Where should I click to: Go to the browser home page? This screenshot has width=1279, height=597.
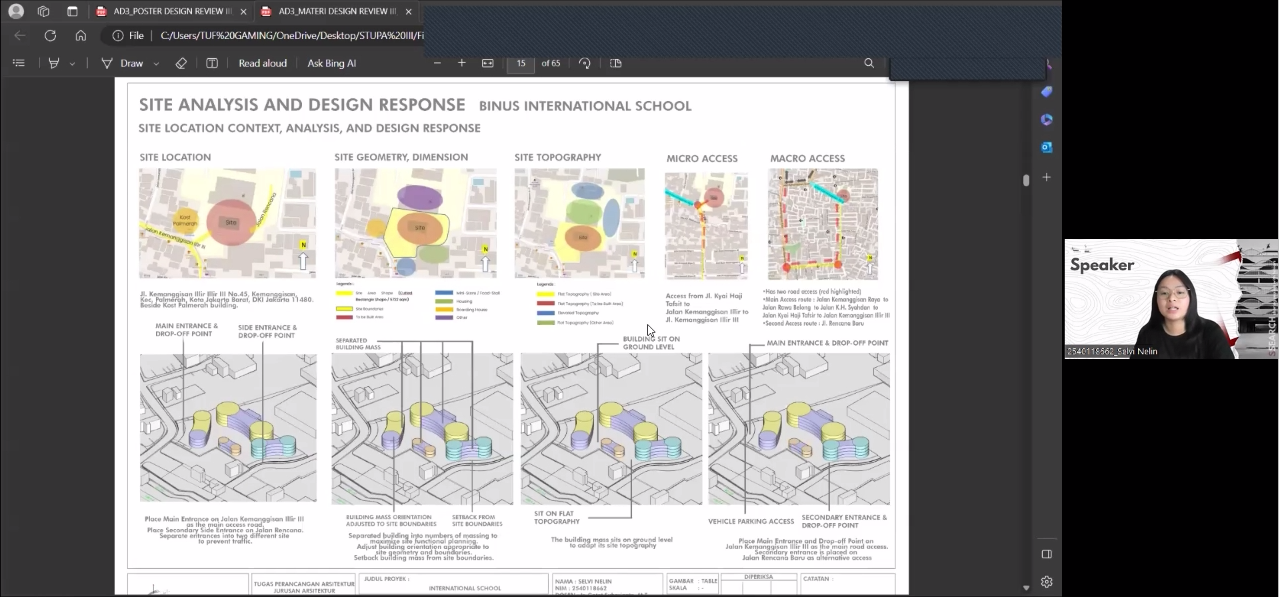click(81, 35)
